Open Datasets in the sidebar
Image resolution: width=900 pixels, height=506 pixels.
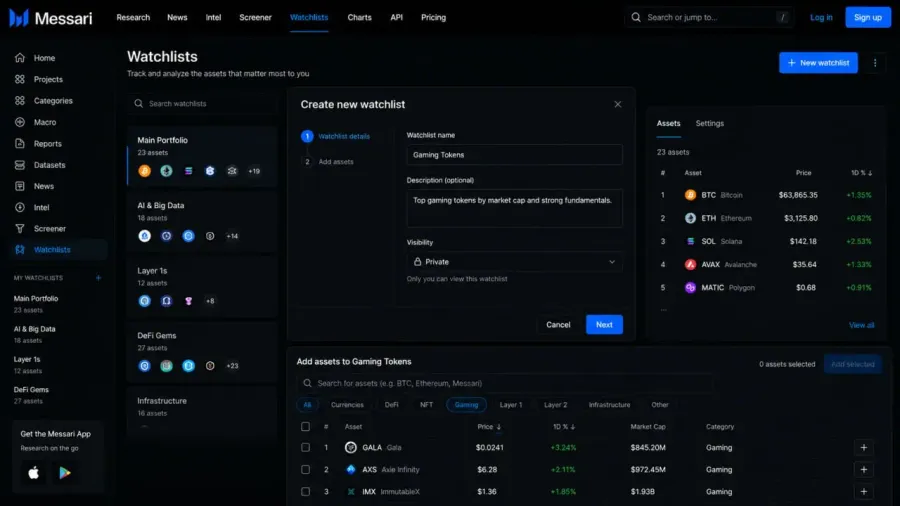[49, 165]
